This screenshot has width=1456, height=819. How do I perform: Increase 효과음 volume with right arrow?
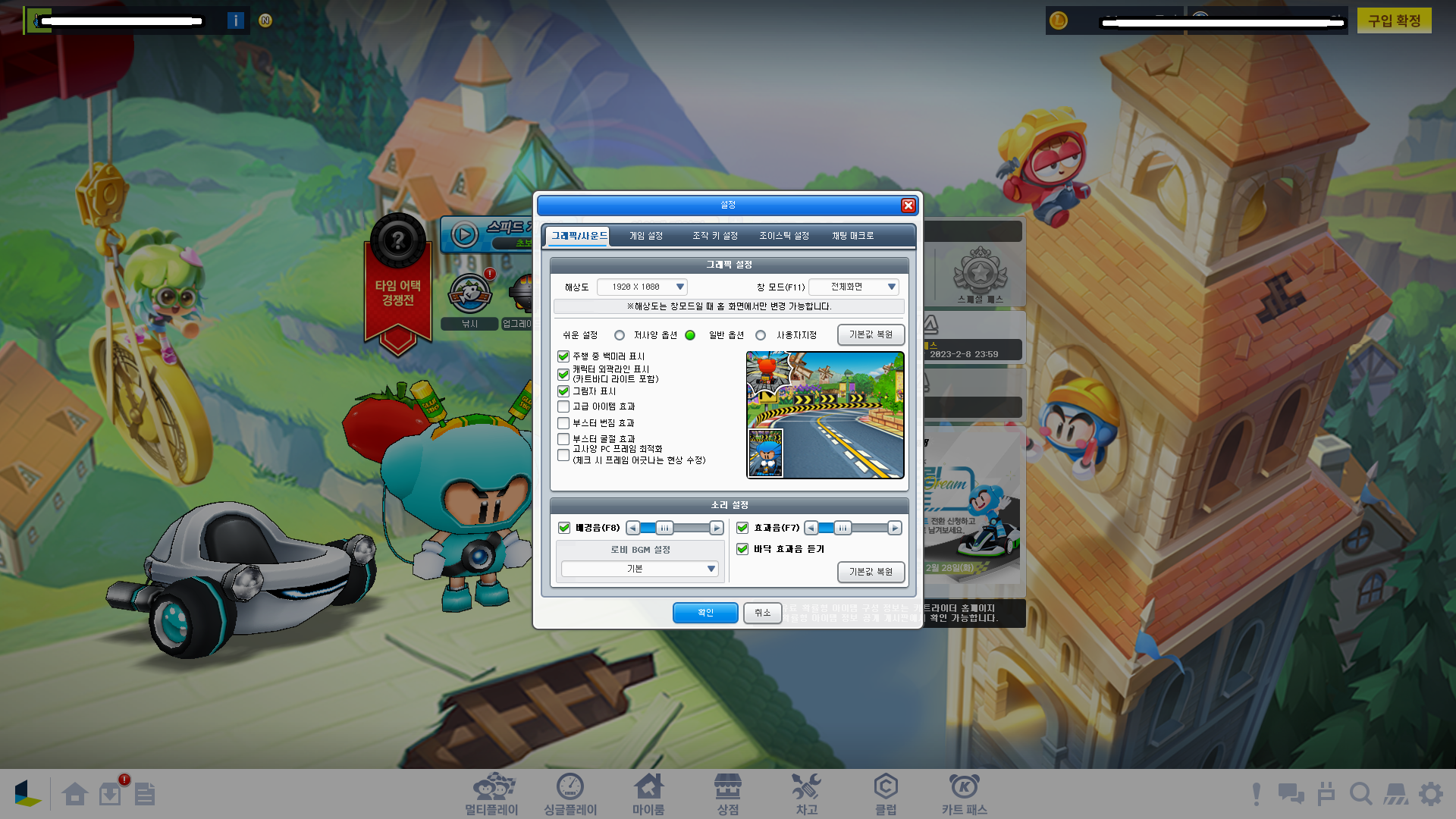tap(895, 528)
